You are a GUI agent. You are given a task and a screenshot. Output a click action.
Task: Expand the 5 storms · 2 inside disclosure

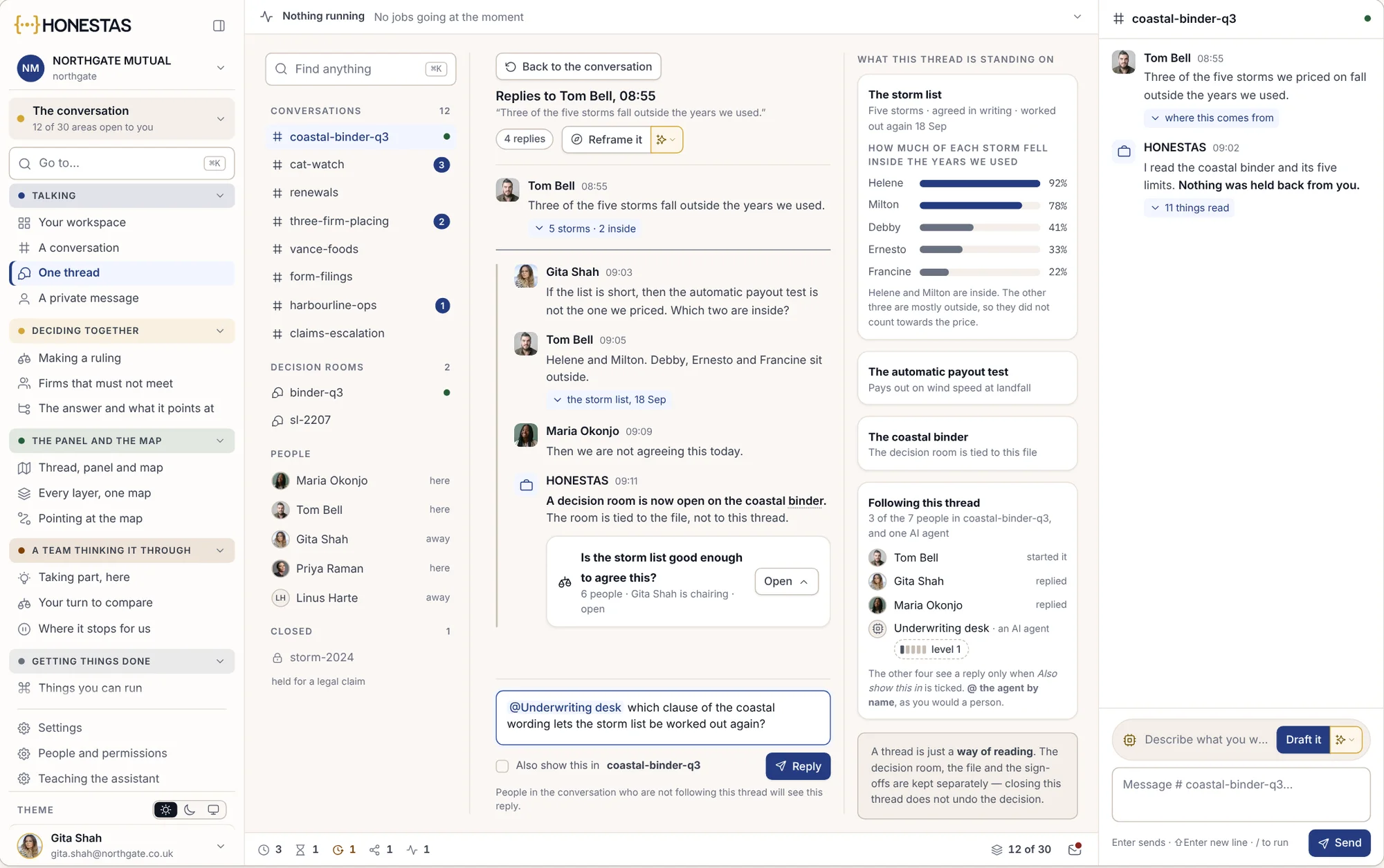pyautogui.click(x=585, y=228)
